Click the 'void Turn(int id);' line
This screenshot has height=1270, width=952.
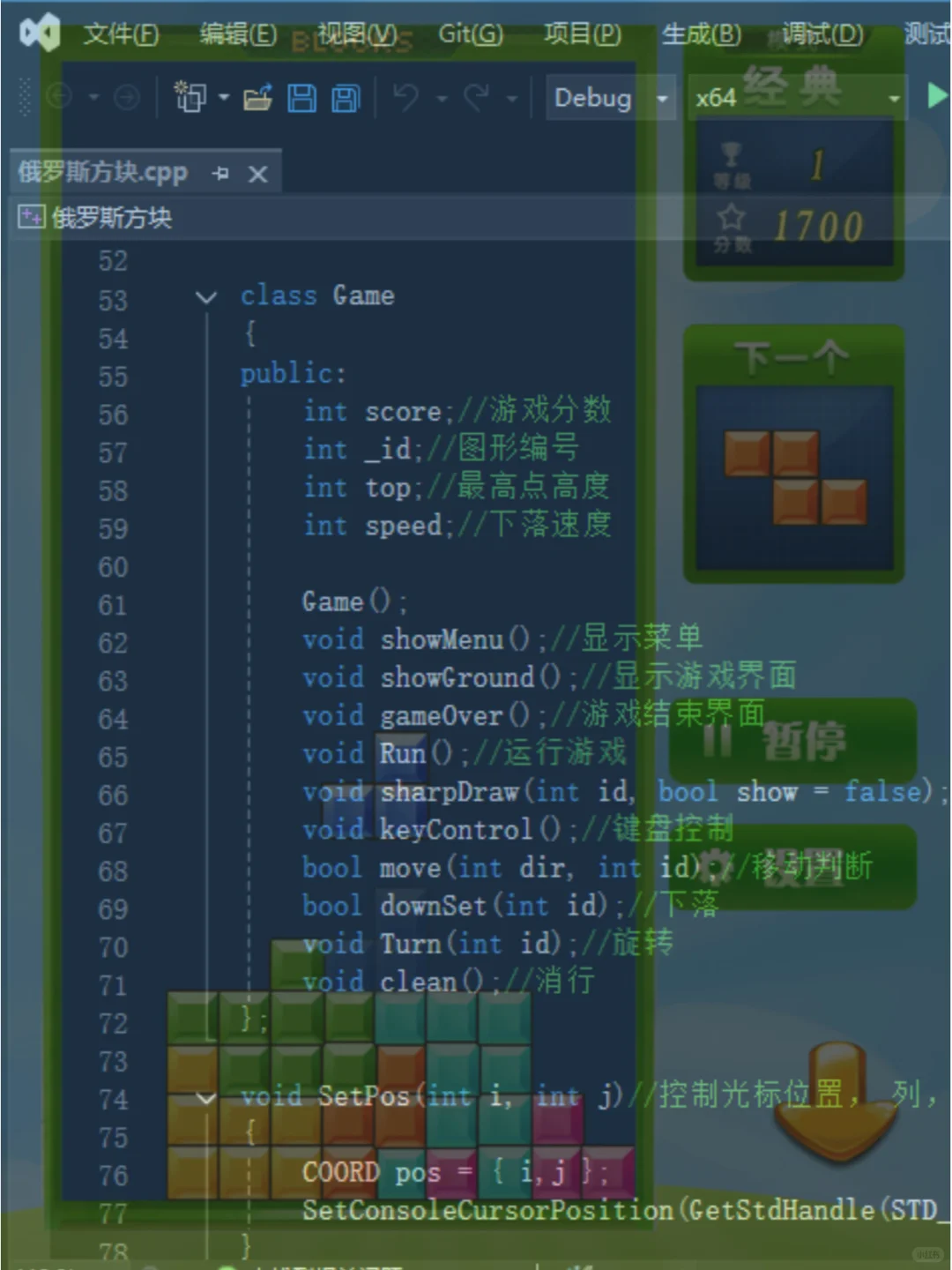(441, 944)
